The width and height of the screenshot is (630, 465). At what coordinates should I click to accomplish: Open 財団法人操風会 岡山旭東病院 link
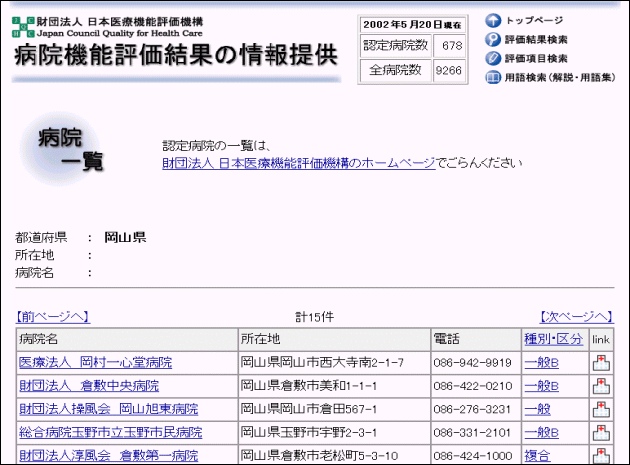tap(108, 409)
